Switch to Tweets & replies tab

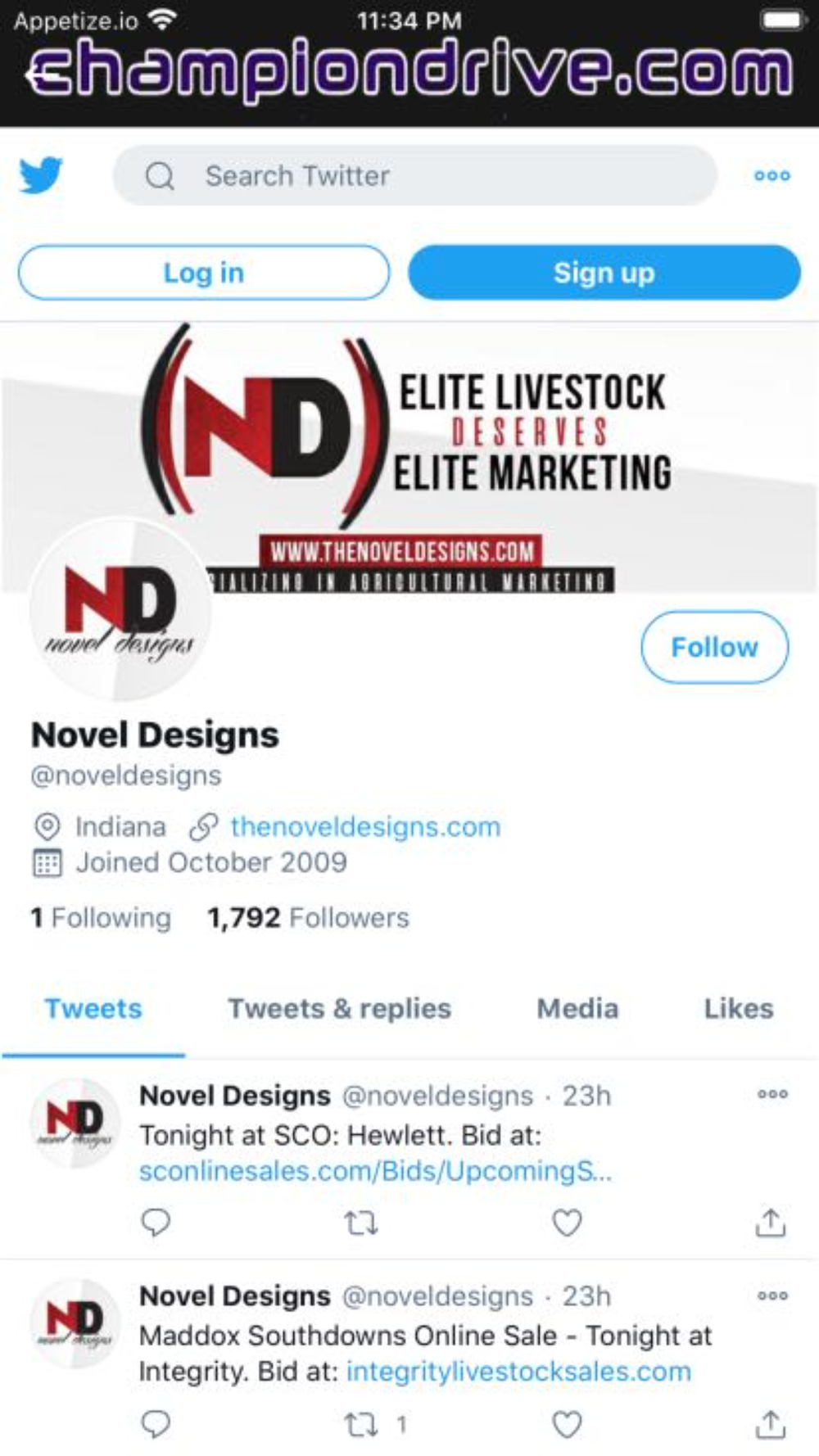339,1009
